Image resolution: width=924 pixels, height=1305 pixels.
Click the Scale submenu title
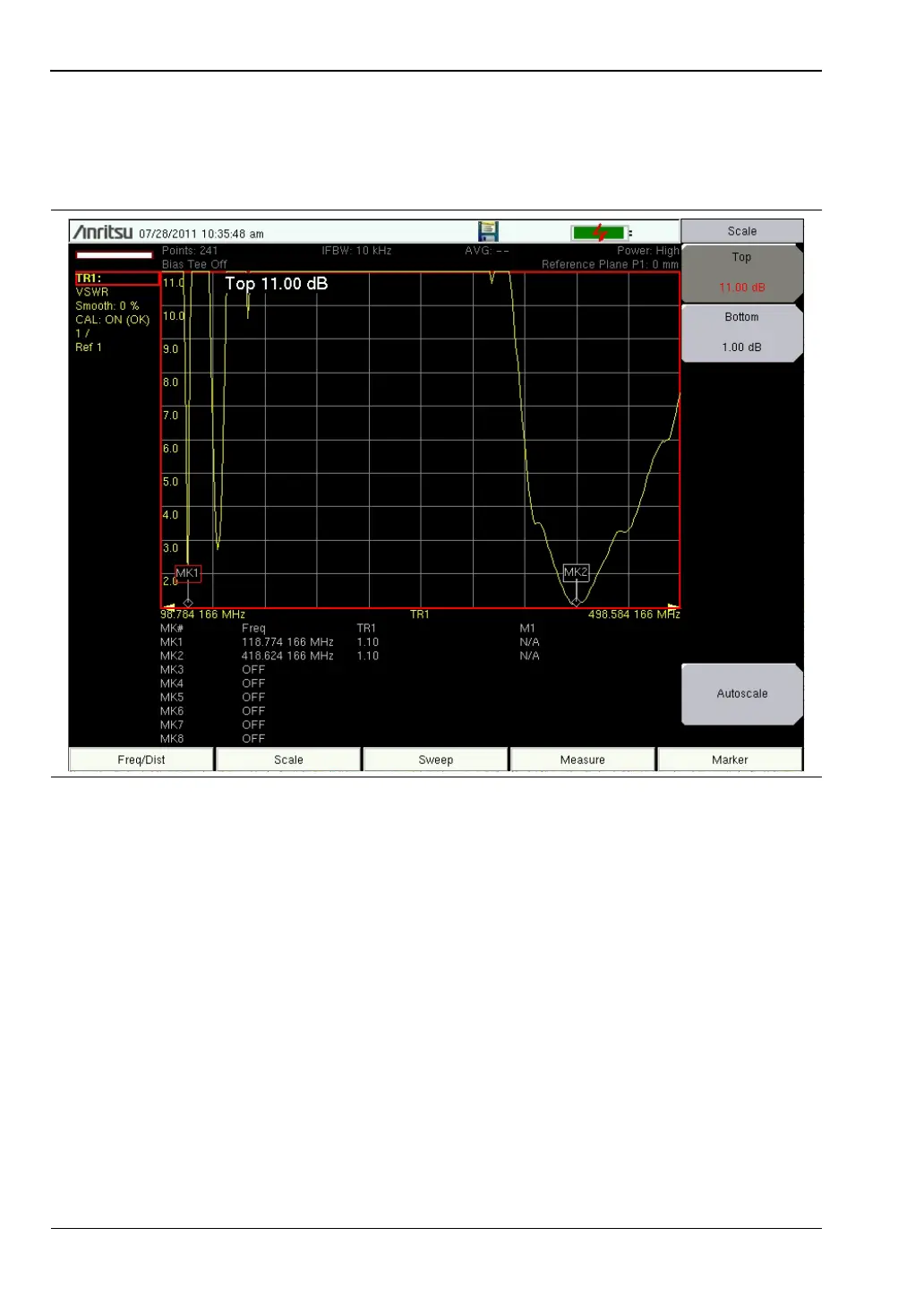742,231
